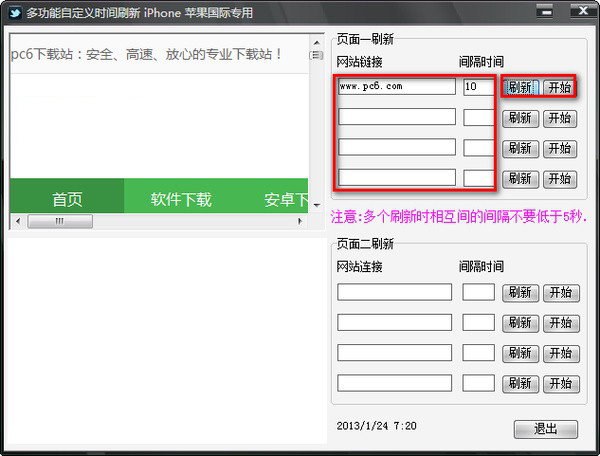
Task: Click 刷新 in page two third row
Action: tap(520, 354)
